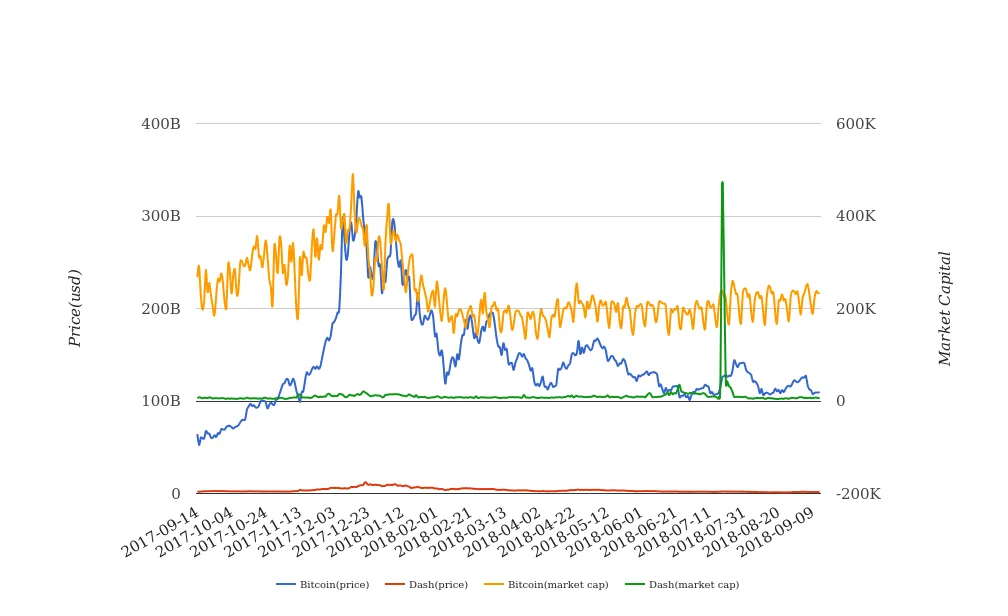Screen dimensions: 1008x616
Task: Click the 2018-07-11 date label
Action: click(x=675, y=531)
